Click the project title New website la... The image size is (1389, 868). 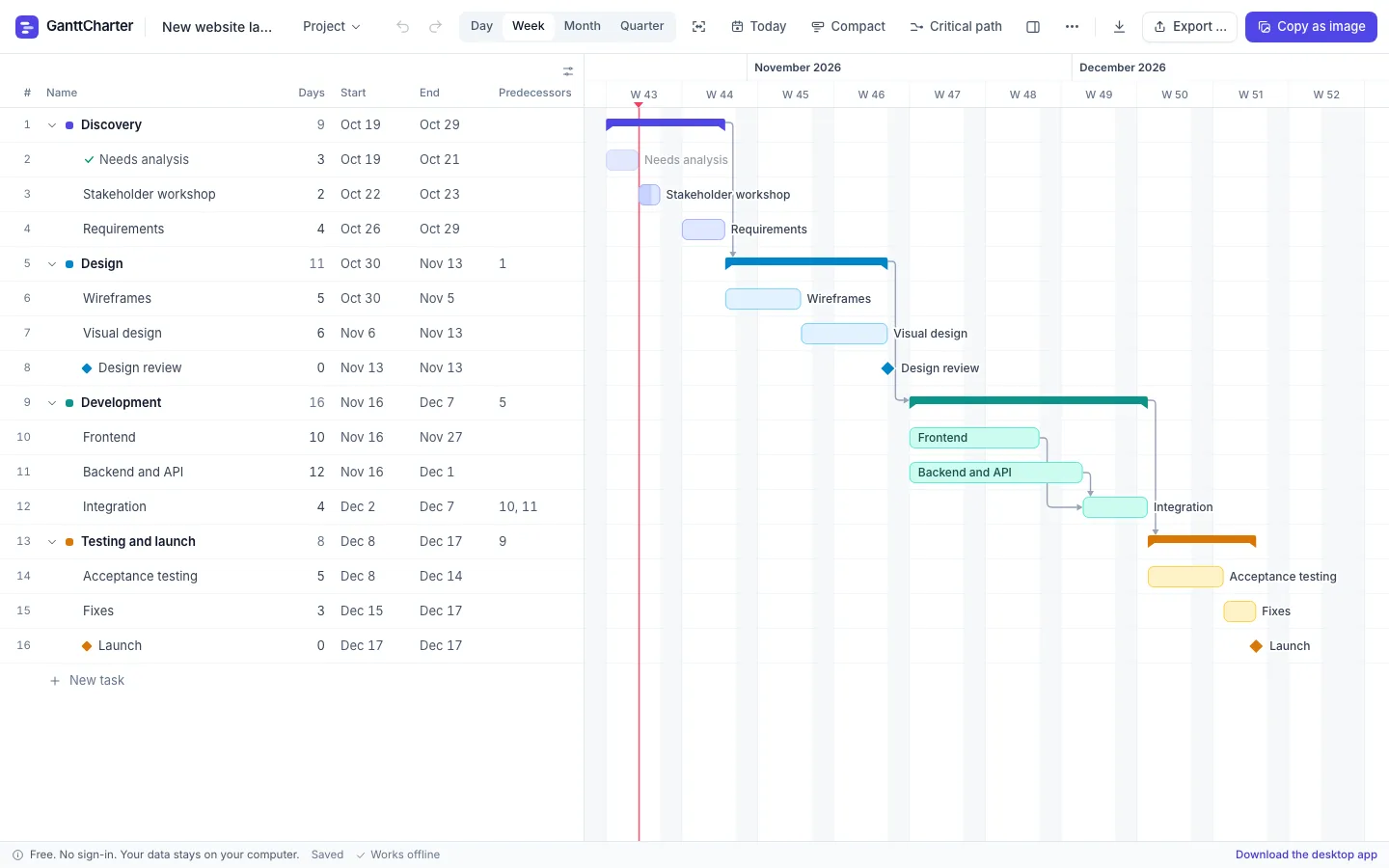(217, 27)
